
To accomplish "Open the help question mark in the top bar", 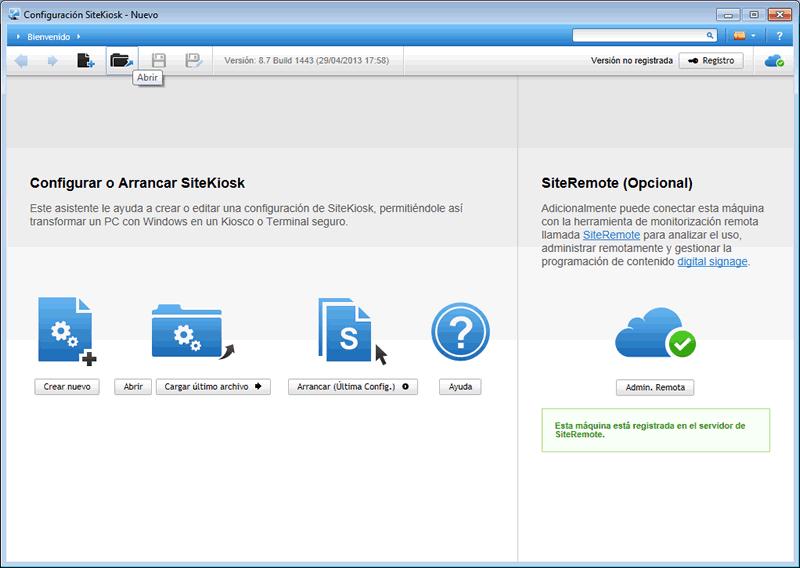I will click(x=779, y=36).
